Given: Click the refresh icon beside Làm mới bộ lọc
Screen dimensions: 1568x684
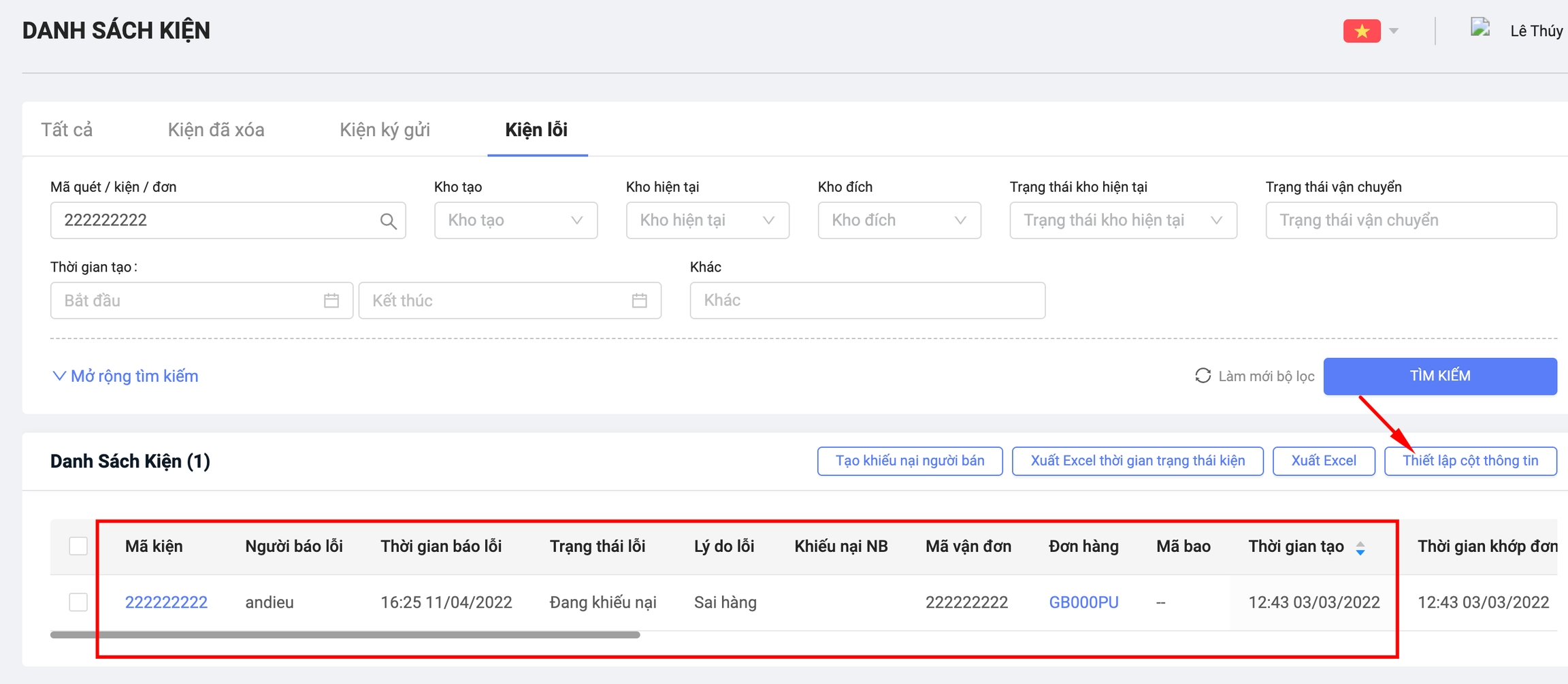Looking at the screenshot, I should [1203, 376].
